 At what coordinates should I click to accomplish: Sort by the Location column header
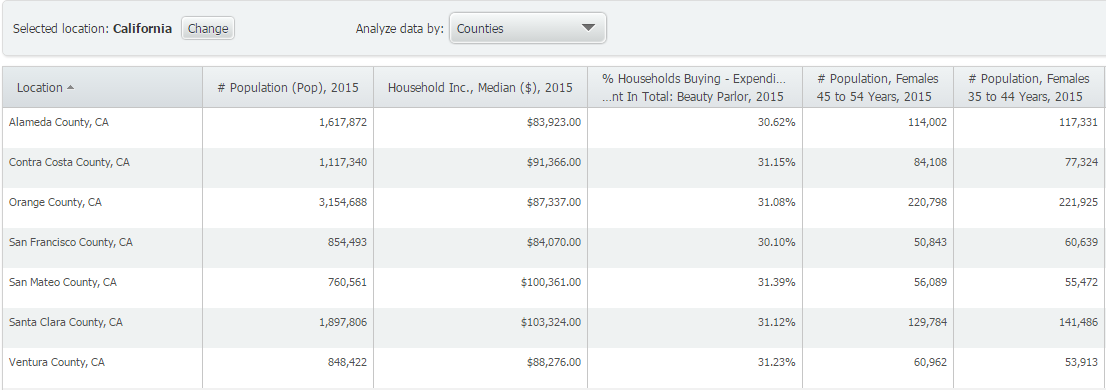102,87
